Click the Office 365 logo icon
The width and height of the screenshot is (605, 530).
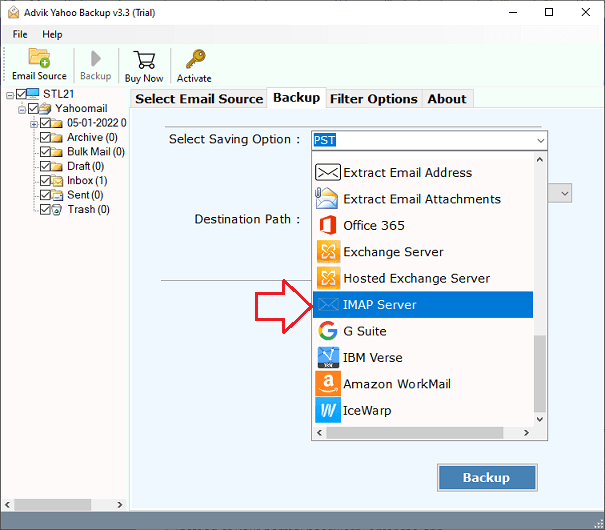coord(328,225)
